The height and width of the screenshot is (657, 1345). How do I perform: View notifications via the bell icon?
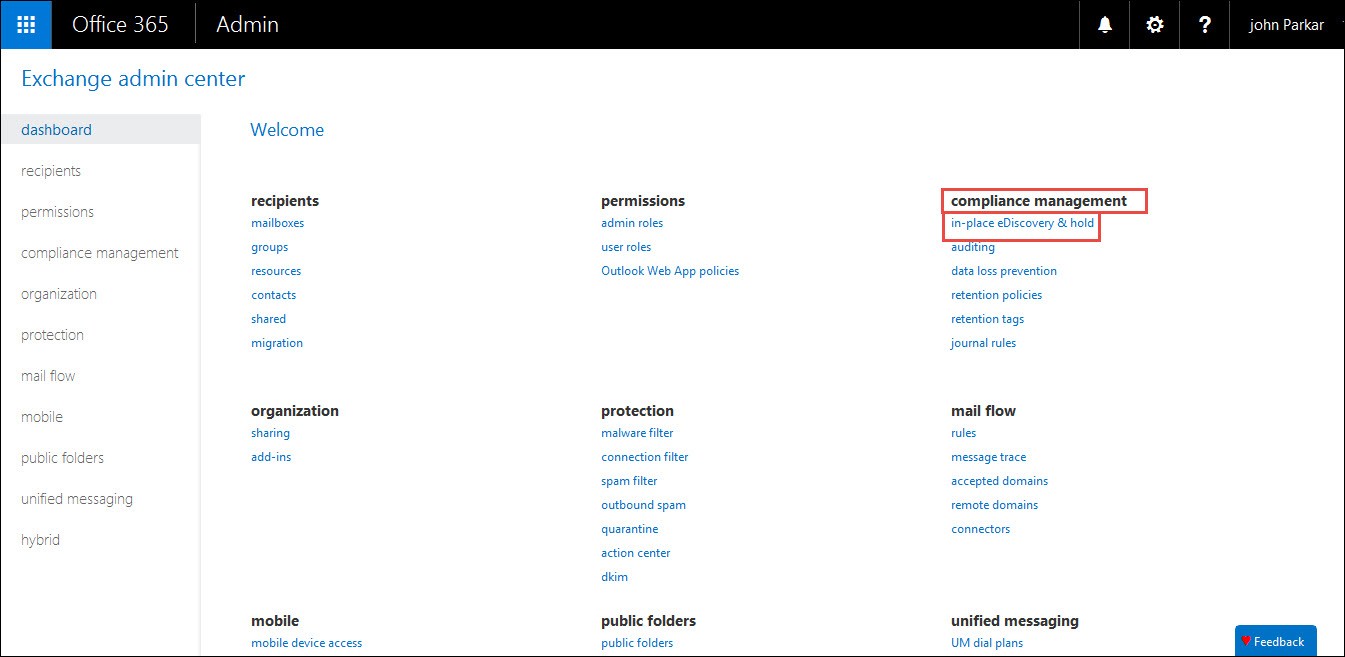click(1104, 24)
